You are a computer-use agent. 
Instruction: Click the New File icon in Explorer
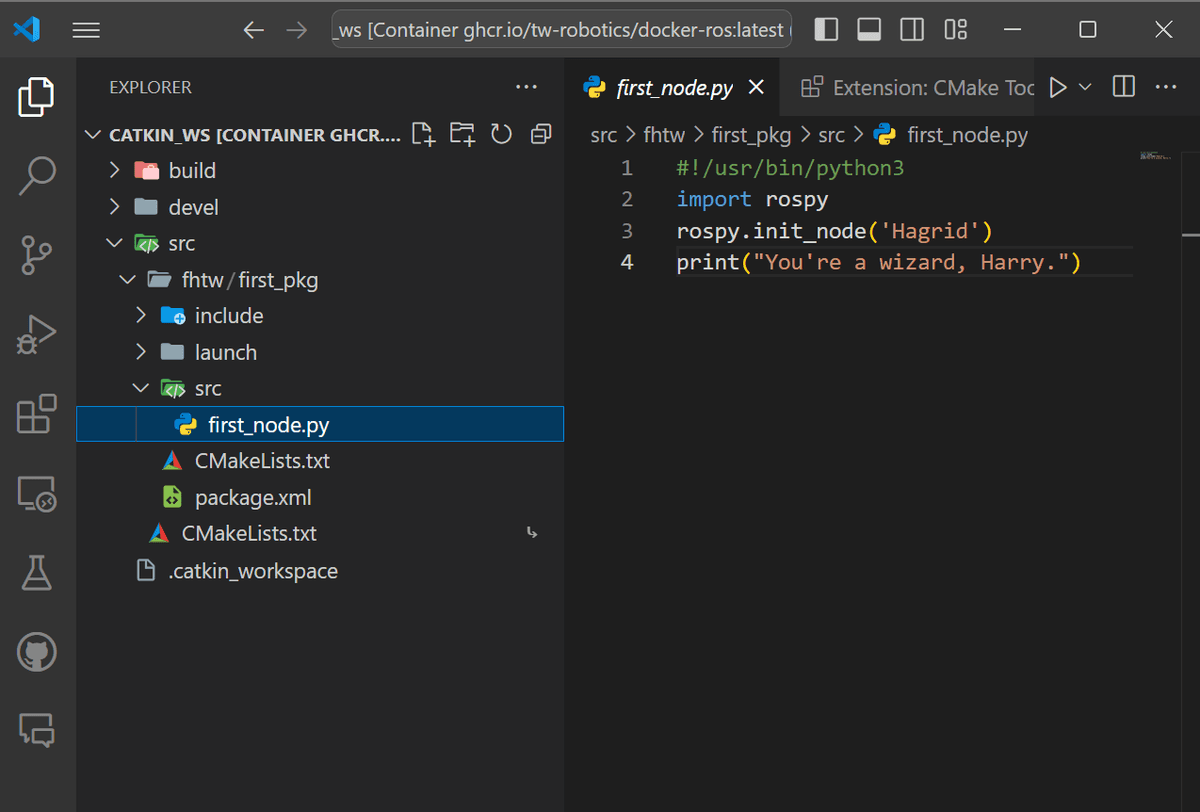tap(424, 134)
